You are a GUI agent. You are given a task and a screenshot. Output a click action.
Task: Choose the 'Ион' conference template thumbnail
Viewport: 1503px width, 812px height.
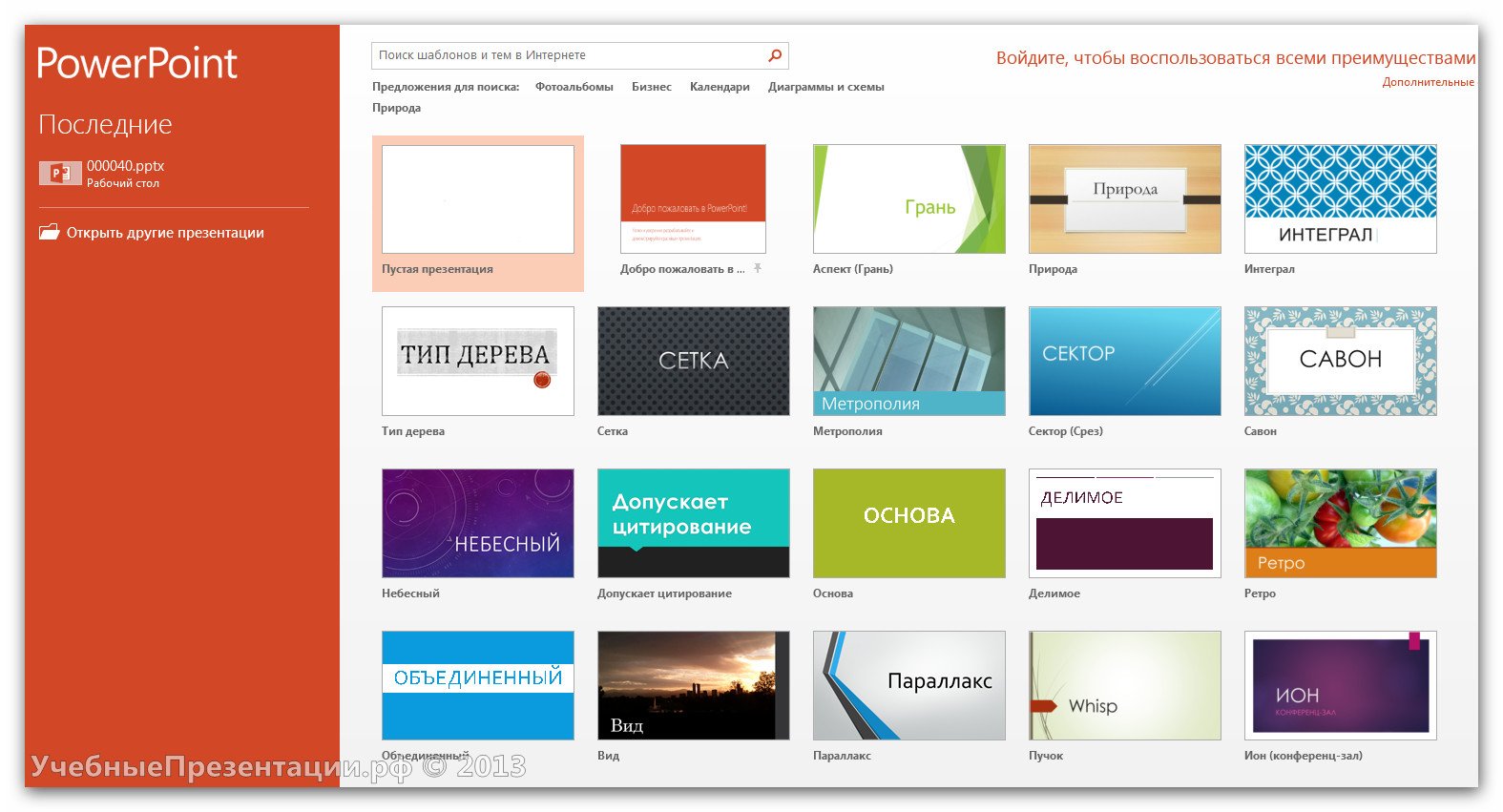[1341, 686]
